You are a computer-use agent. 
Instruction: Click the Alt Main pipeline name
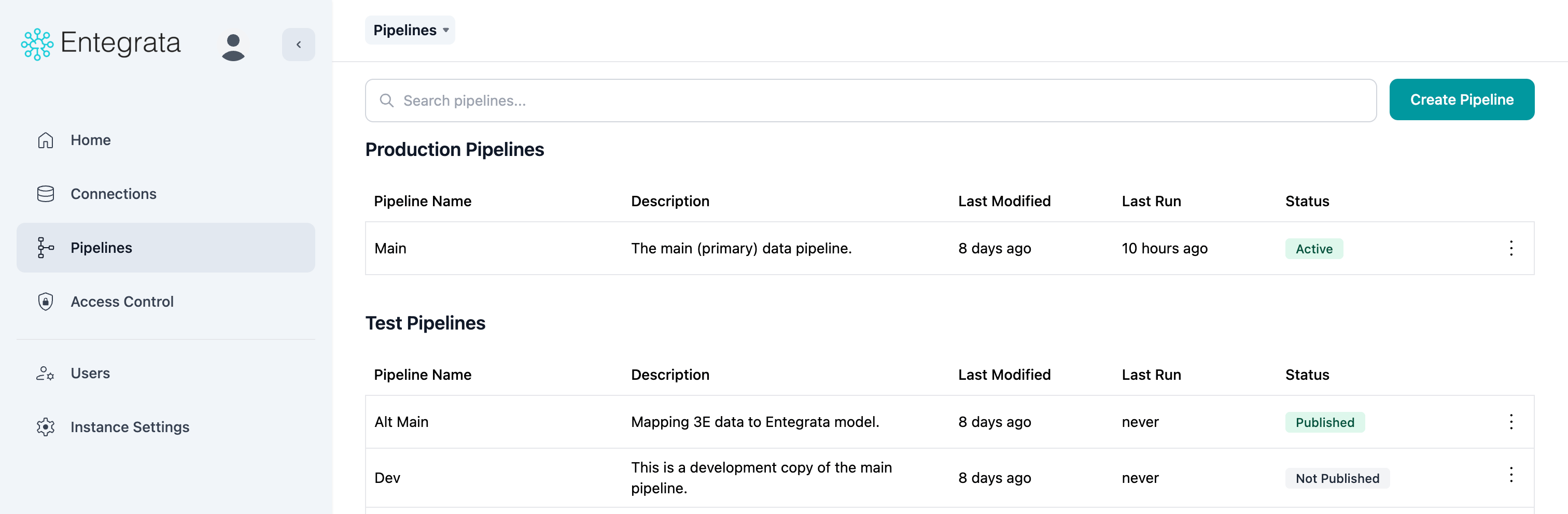(401, 422)
